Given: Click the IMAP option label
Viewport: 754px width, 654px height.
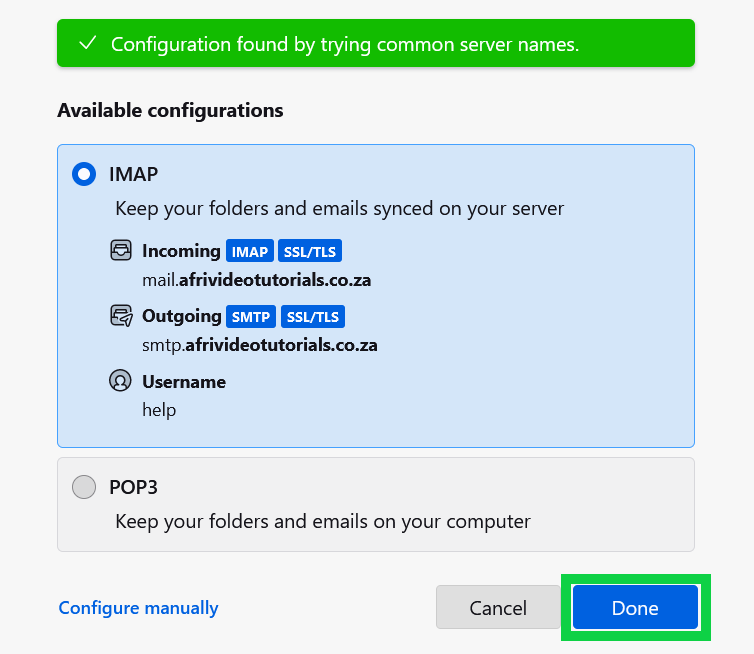Looking at the screenshot, I should pyautogui.click(x=133, y=174).
